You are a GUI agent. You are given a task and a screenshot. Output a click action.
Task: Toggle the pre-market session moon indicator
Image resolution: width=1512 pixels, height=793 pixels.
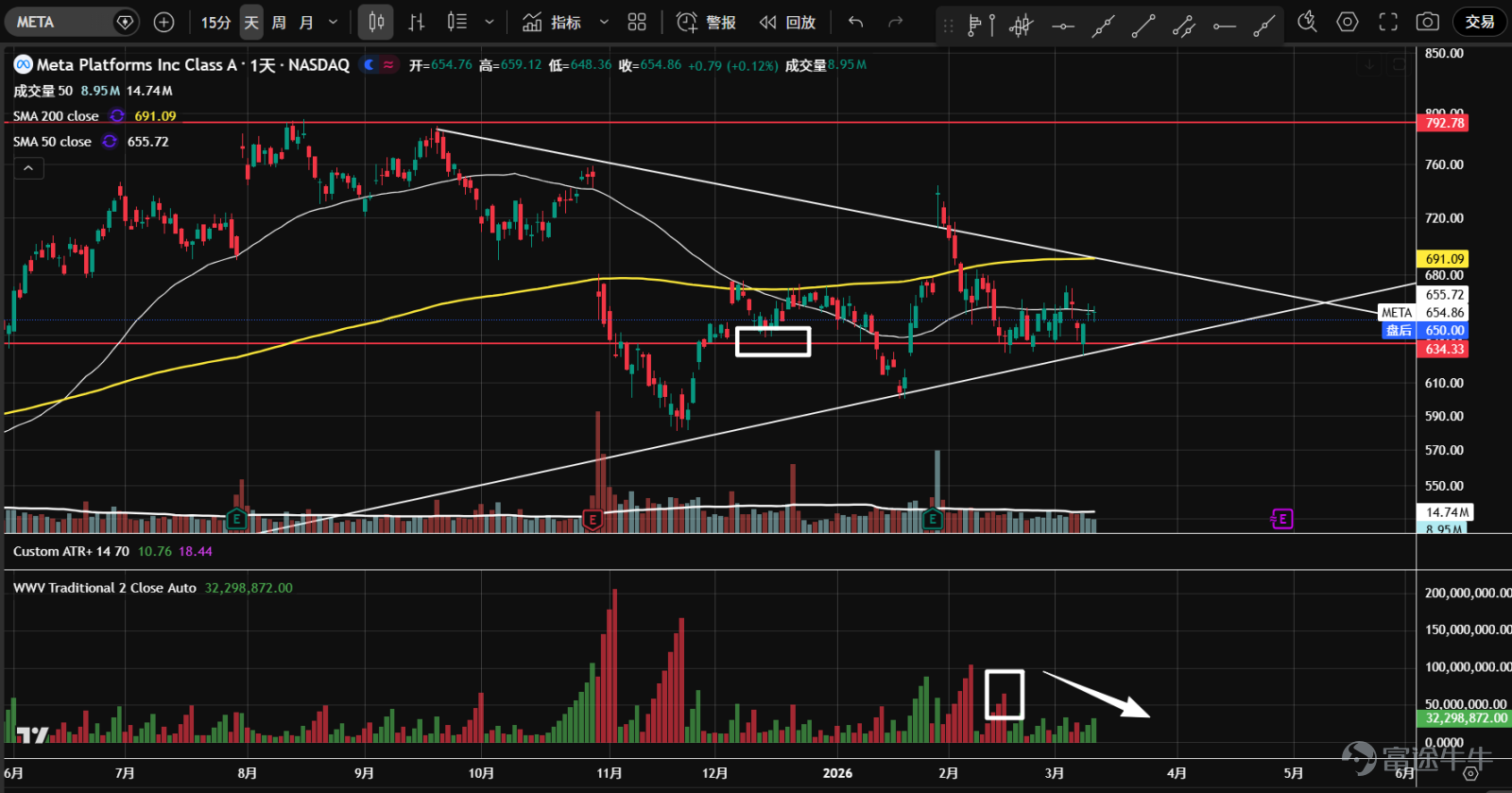(369, 65)
